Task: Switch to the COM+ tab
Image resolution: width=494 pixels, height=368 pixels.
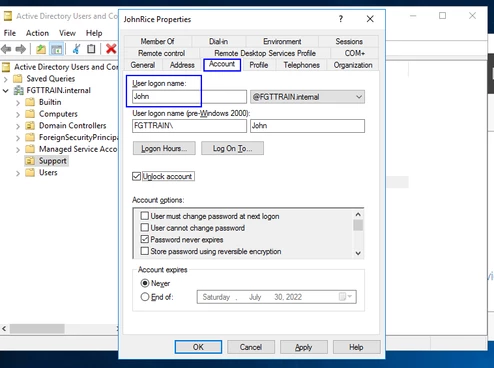Action: click(x=355, y=53)
